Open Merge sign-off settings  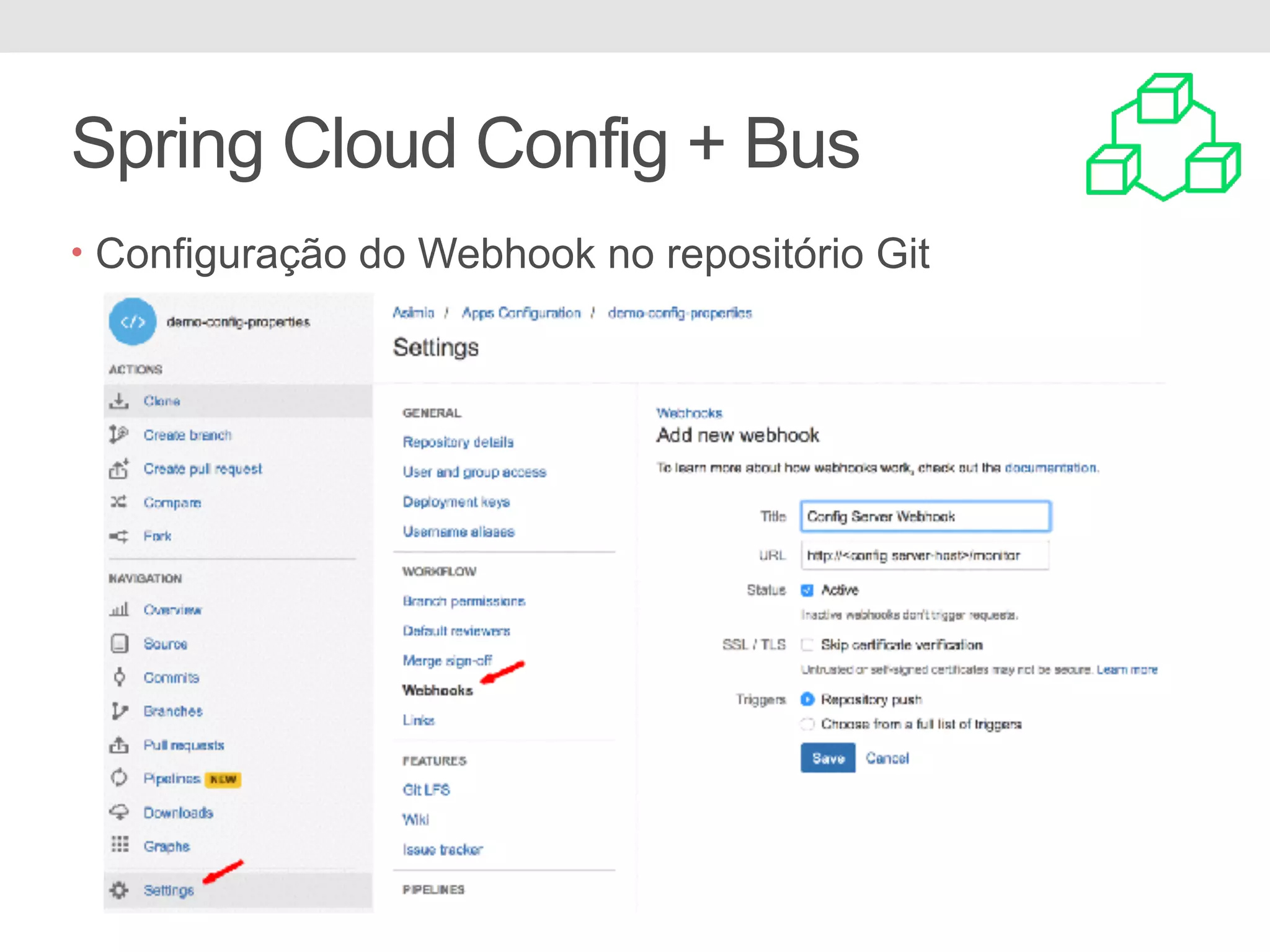coord(447,661)
